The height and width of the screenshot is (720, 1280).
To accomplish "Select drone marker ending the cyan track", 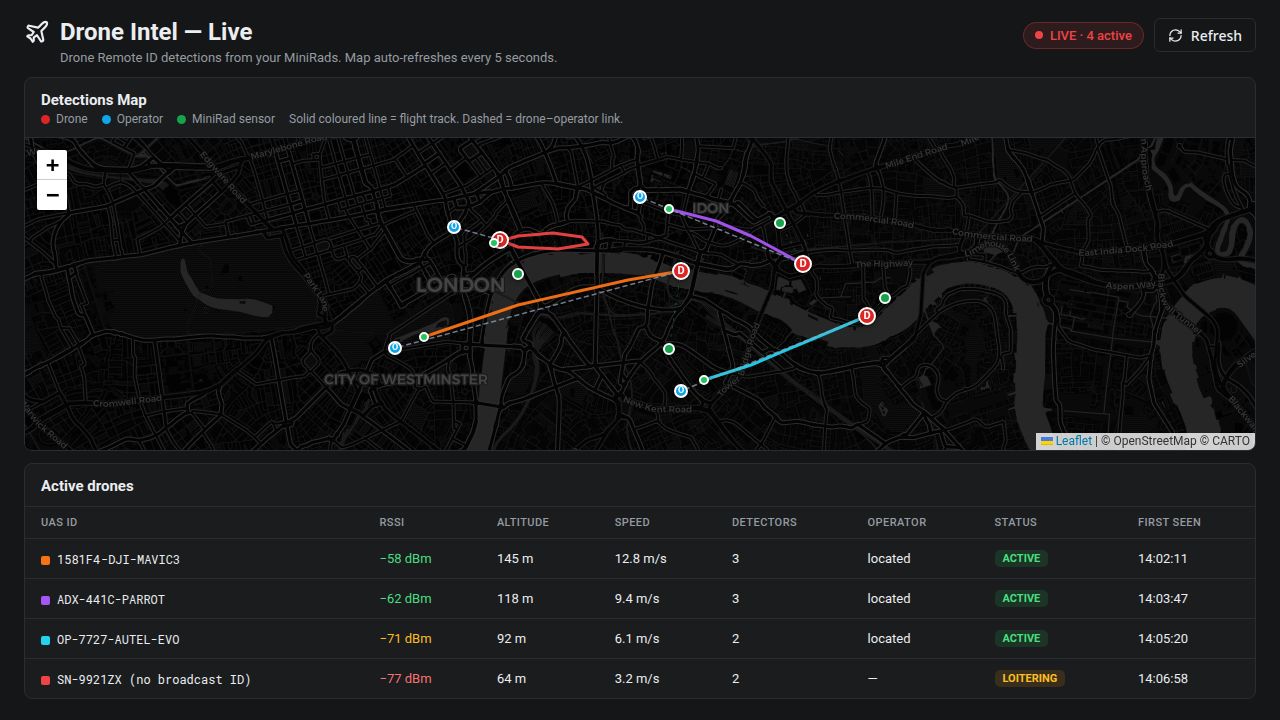I will [x=867, y=316].
